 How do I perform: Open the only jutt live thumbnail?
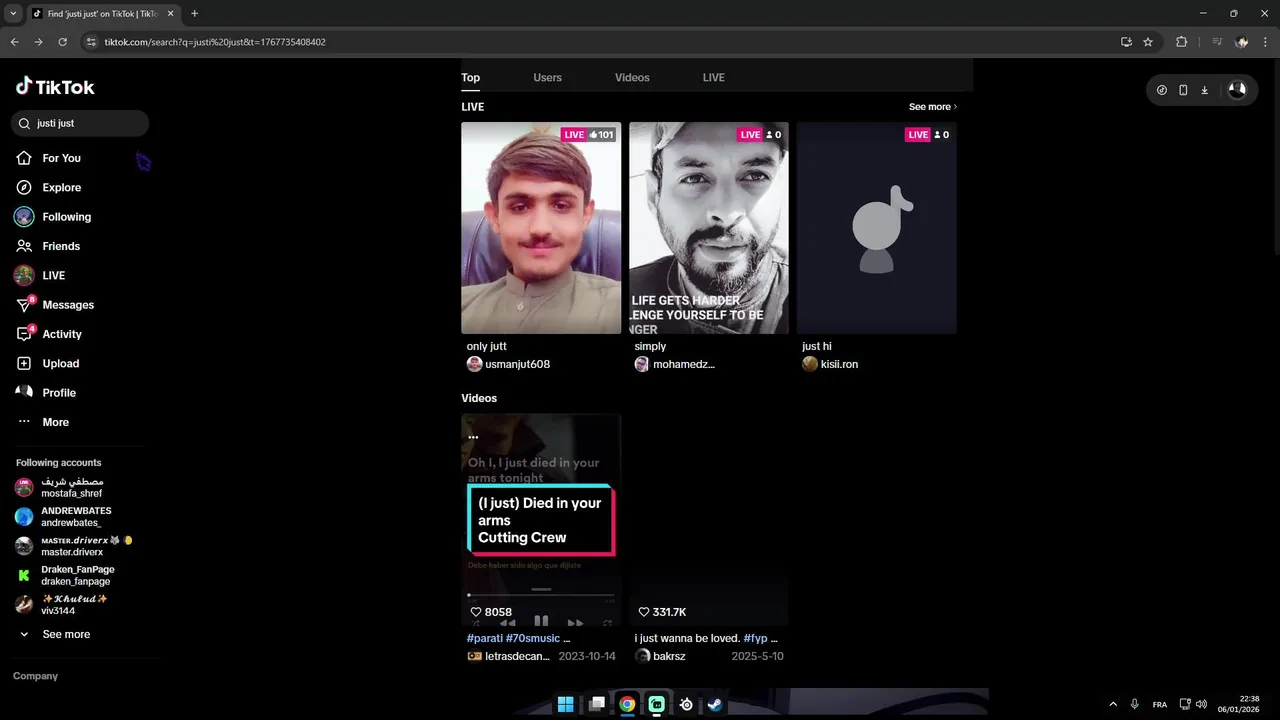[541, 228]
